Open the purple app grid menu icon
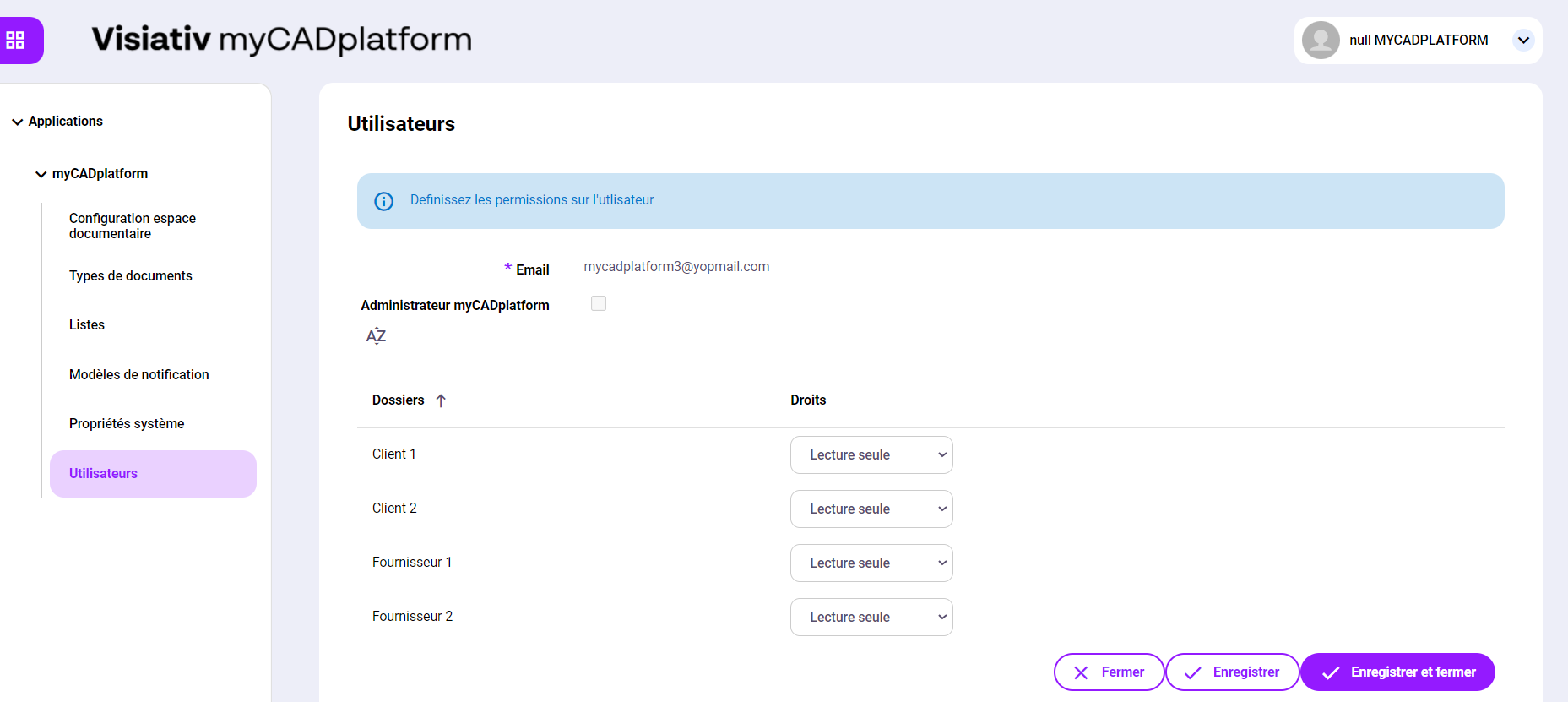The width and height of the screenshot is (1568, 702). [x=16, y=40]
